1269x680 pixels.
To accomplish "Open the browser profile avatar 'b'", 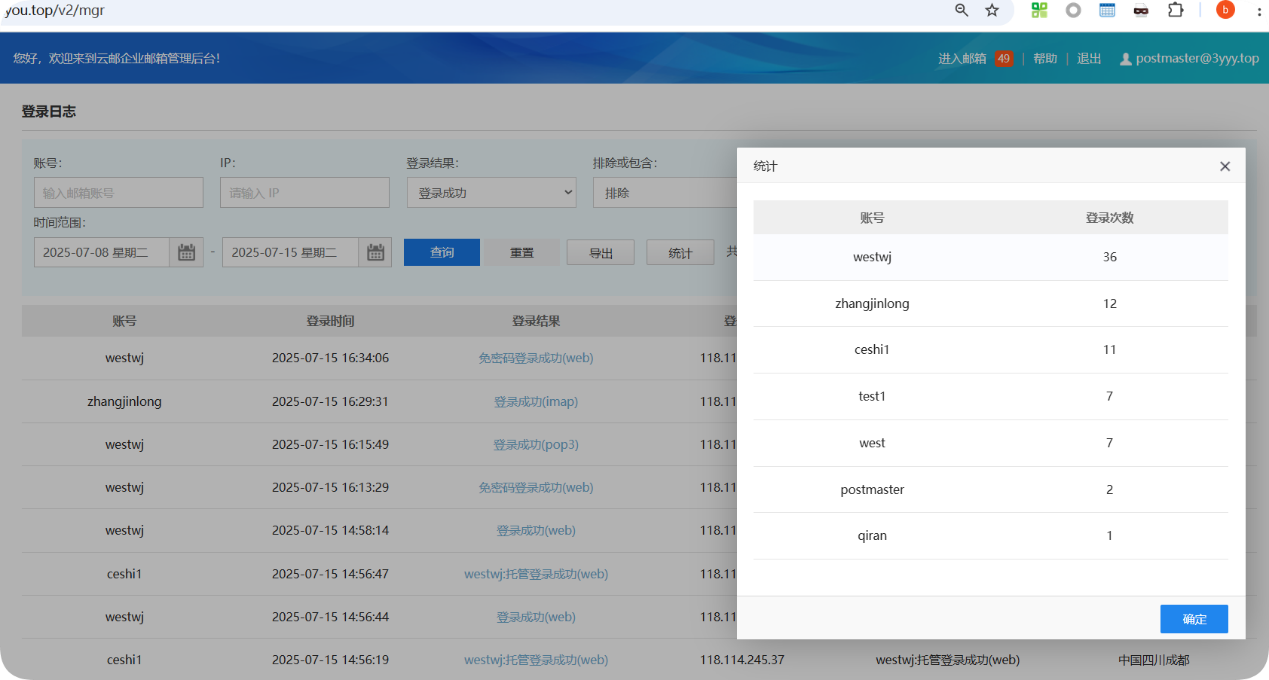I will tap(1225, 10).
